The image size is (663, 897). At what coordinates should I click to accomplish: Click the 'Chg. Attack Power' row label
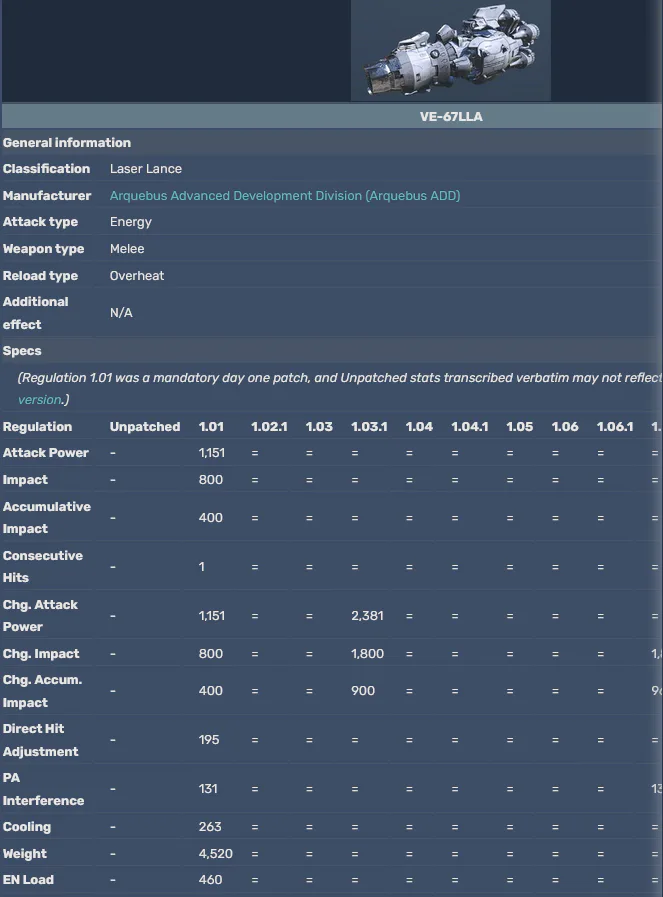point(40,616)
